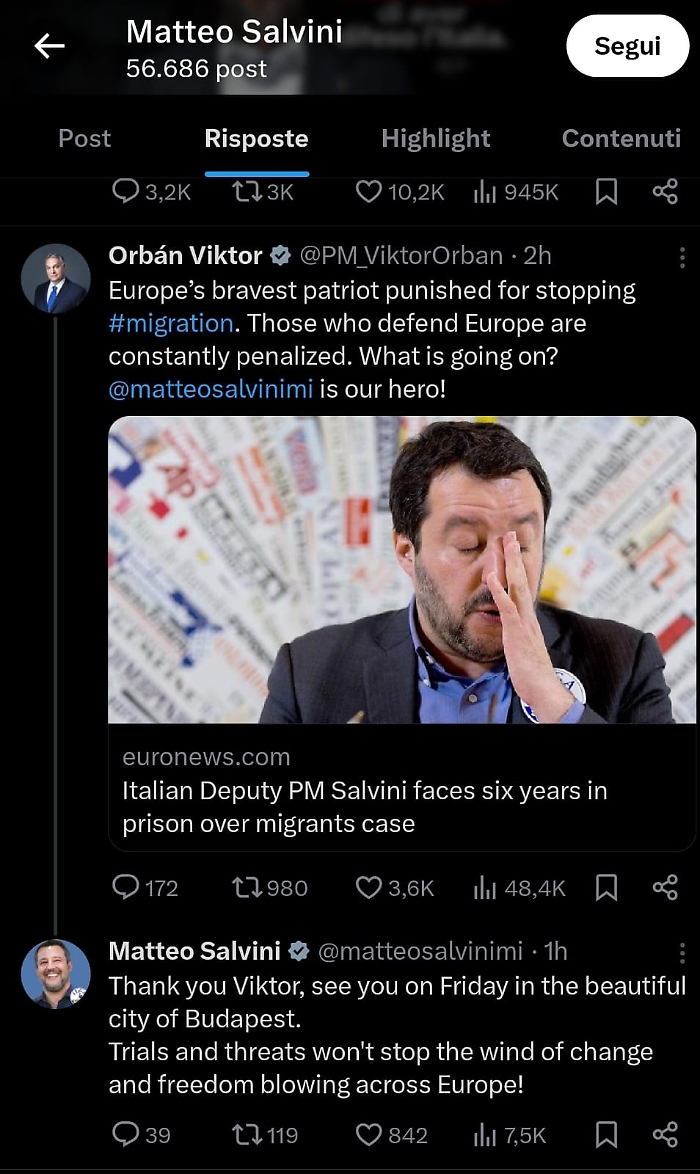Viewport: 700px width, 1174px height.
Task: Go back using the arrow
Action: point(49,46)
